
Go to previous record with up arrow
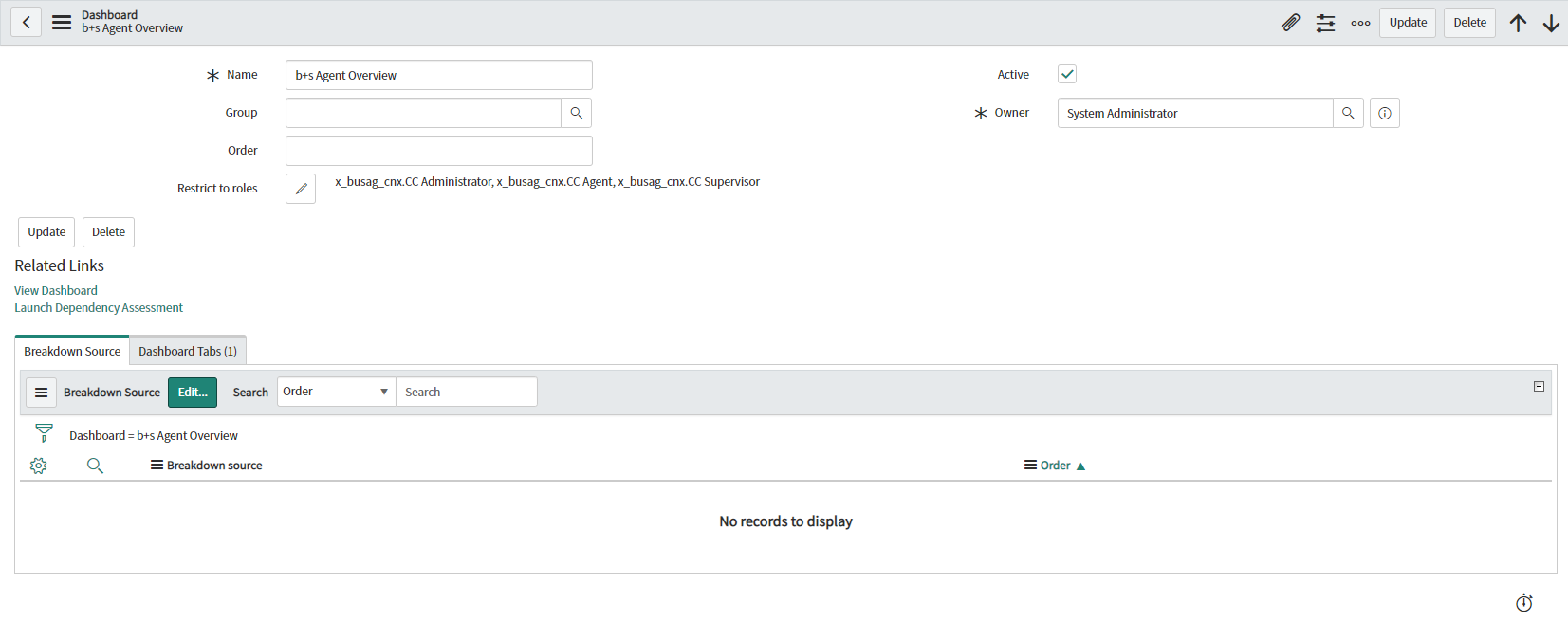1518,23
